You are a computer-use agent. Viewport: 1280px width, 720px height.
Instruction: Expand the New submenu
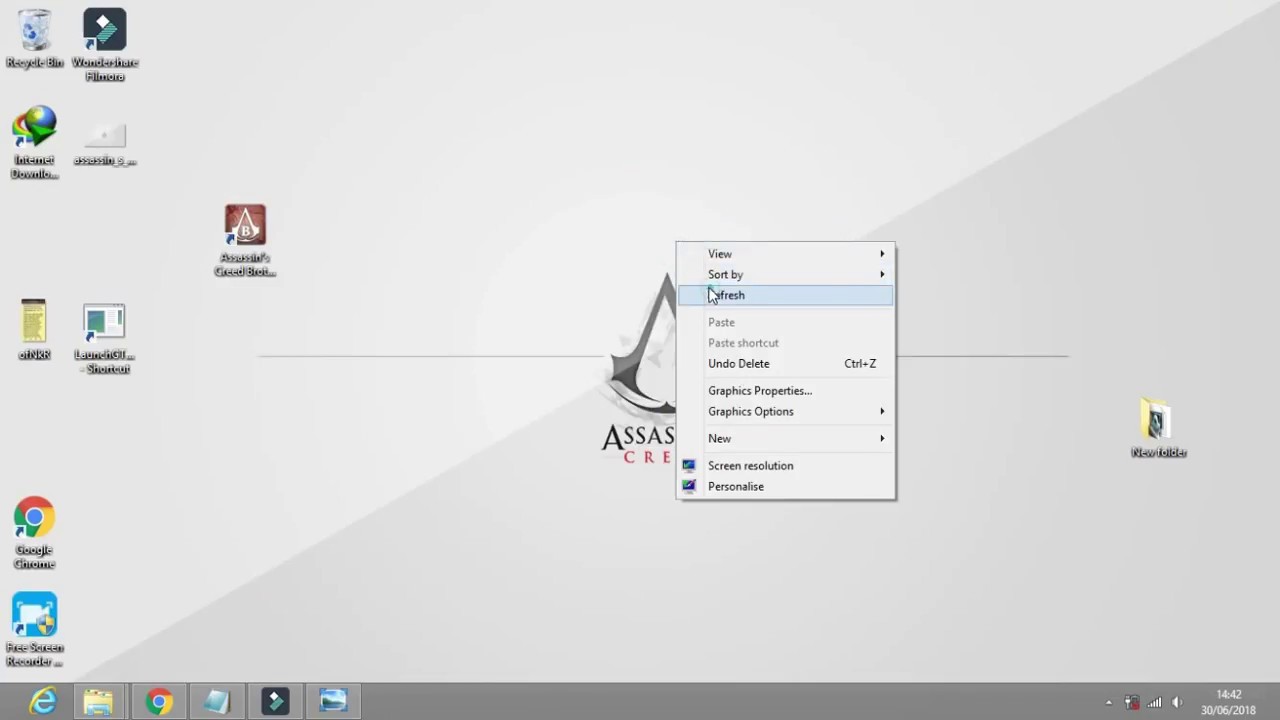pyautogui.click(x=785, y=438)
